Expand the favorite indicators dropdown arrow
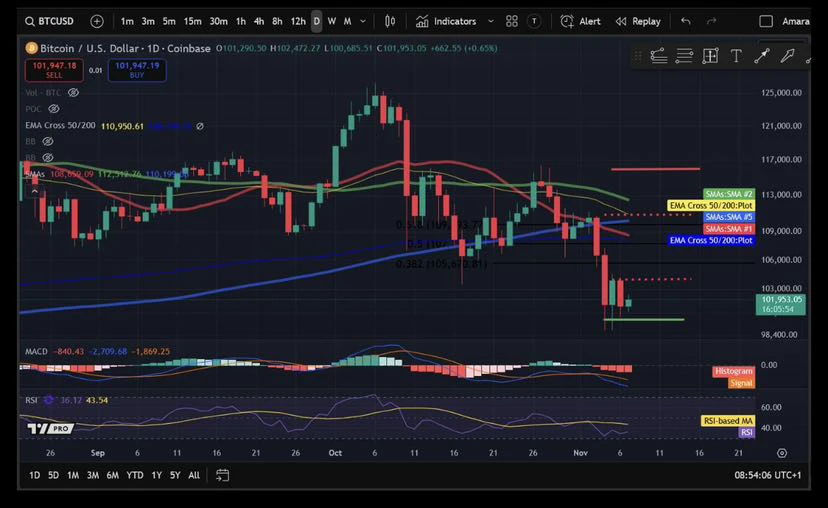 click(491, 21)
